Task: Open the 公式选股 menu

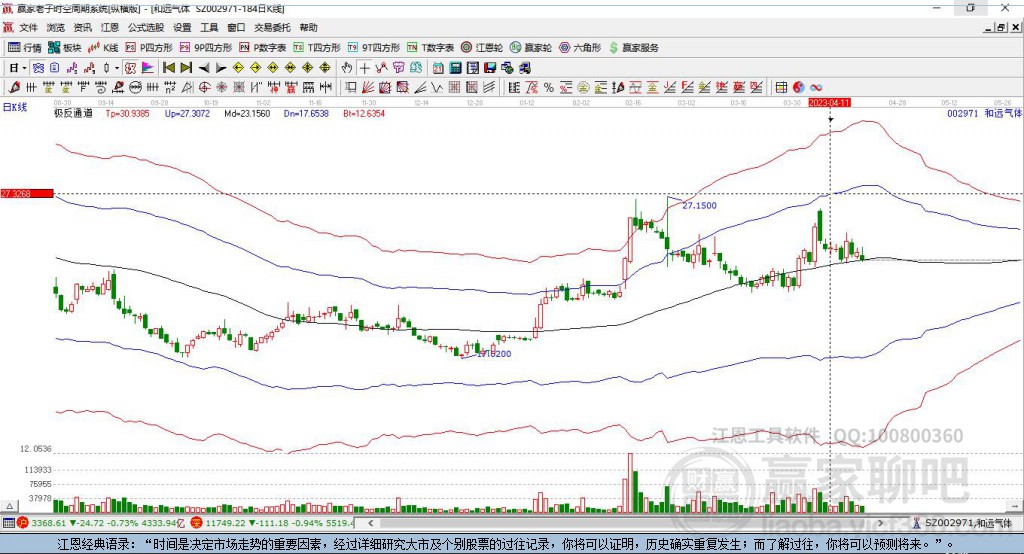Action: [x=146, y=27]
